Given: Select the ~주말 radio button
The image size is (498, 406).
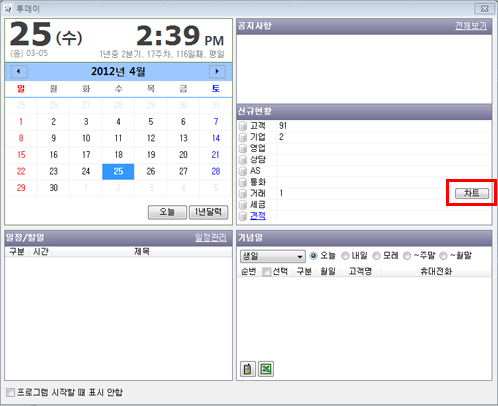Looking at the screenshot, I should tap(407, 256).
